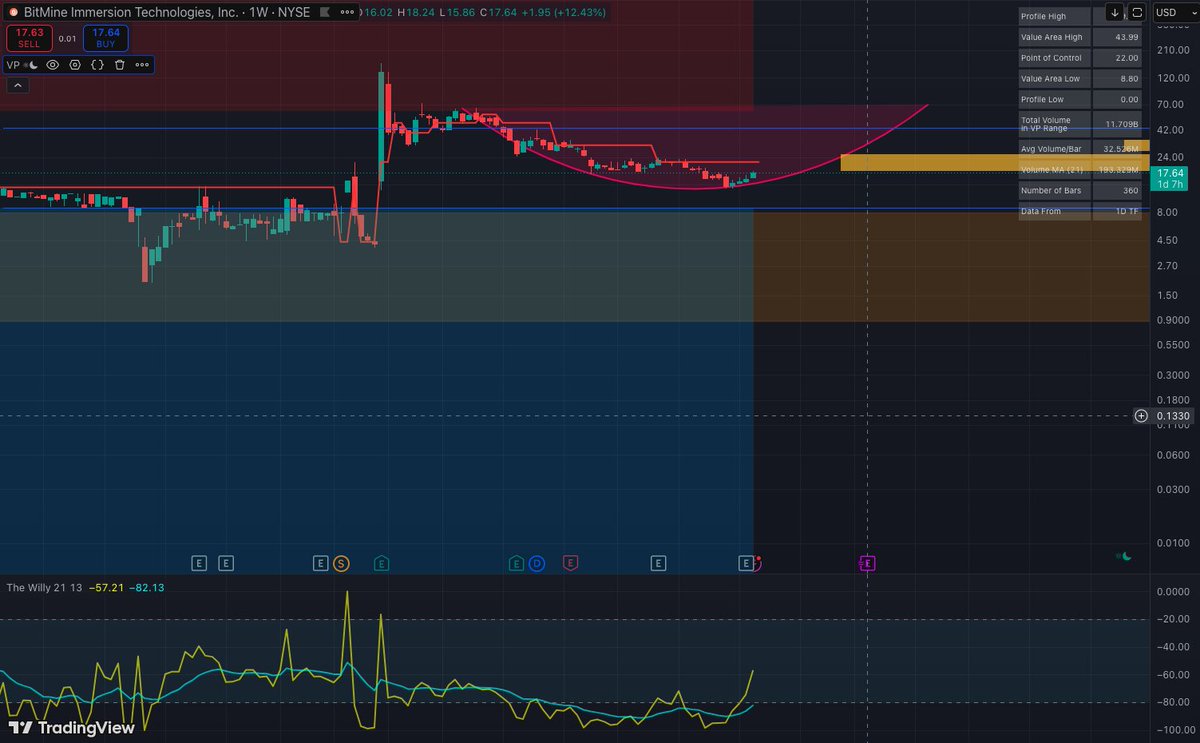The width and height of the screenshot is (1200, 743).
Task: Select The Willy 21 13 indicator legend
Action: (x=43, y=588)
